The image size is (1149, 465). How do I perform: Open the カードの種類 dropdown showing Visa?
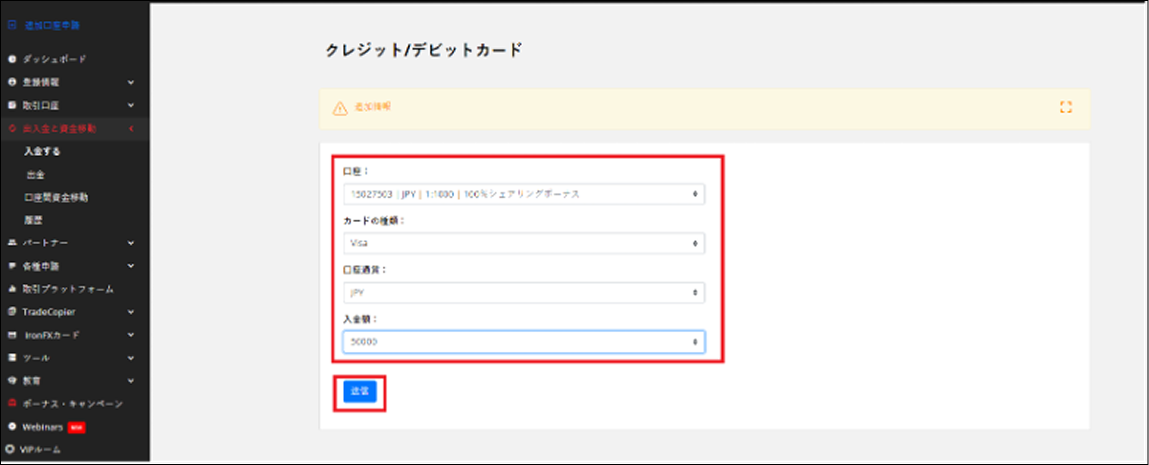point(523,243)
